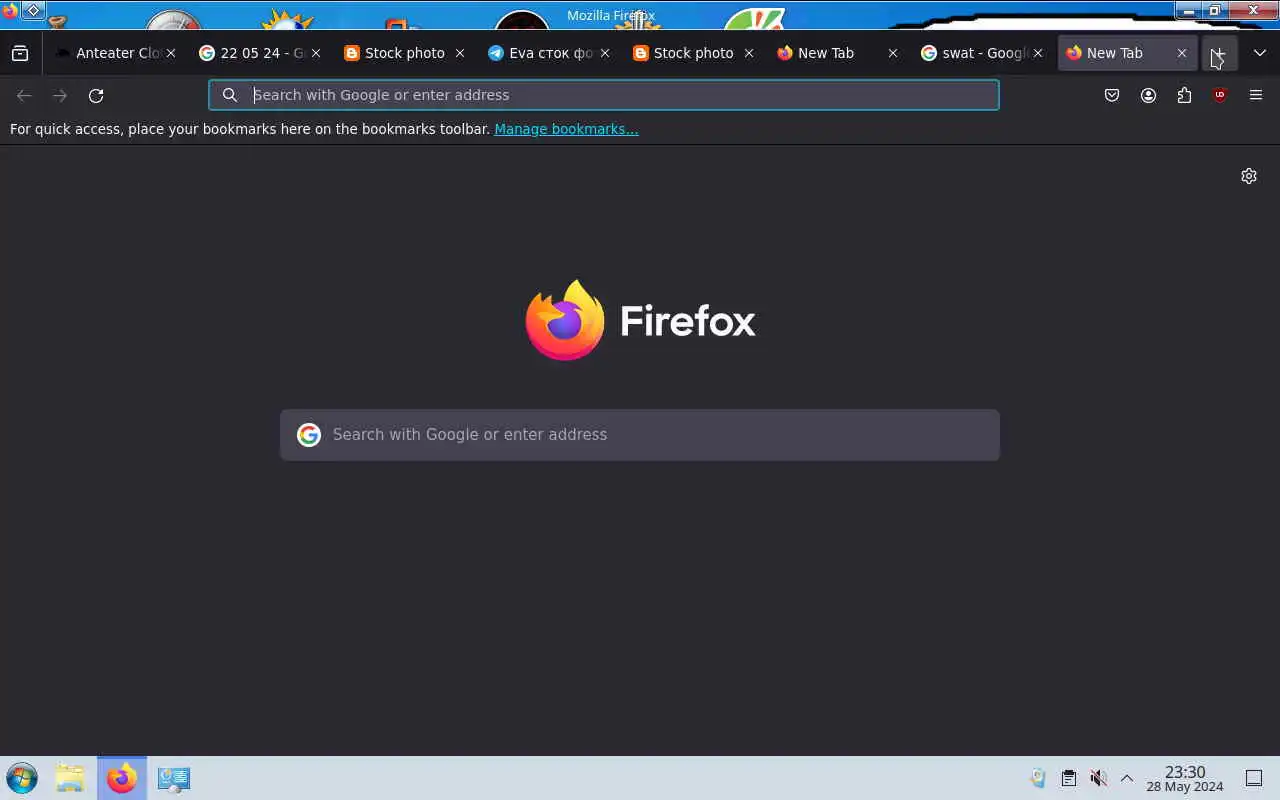Image resolution: width=1280 pixels, height=800 pixels.
Task: Focus the center Google search box
Action: point(640,435)
